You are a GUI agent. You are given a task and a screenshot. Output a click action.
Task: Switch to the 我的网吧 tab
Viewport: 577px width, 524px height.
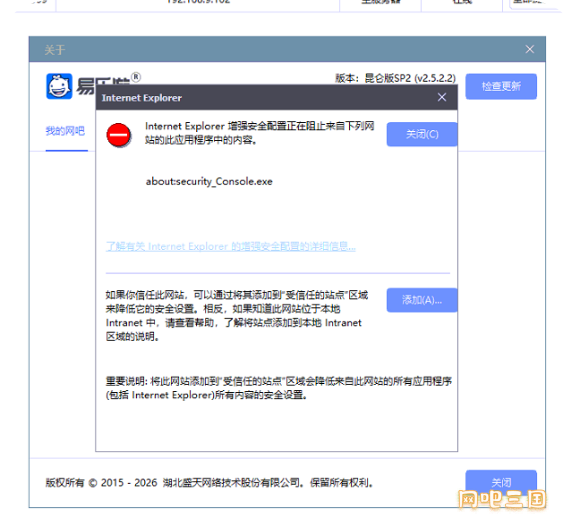(66, 131)
